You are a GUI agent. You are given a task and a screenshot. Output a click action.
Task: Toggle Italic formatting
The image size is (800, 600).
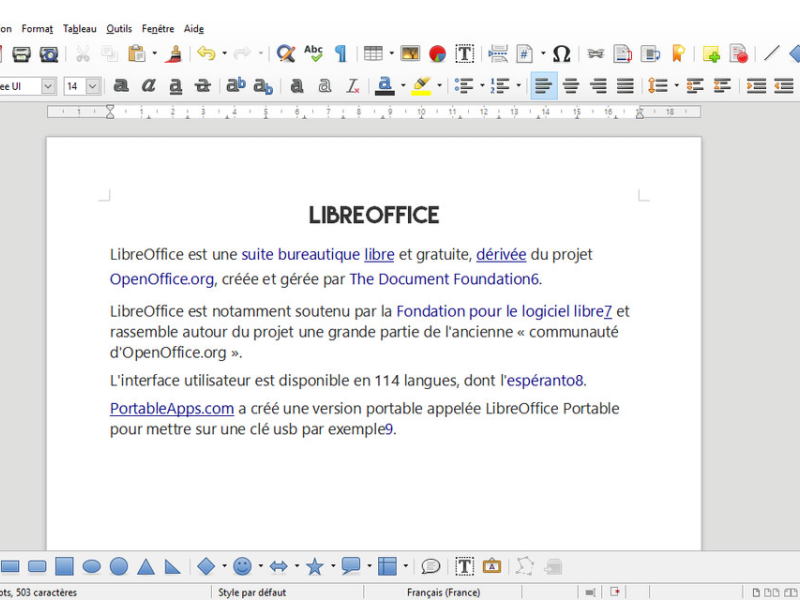pos(148,86)
